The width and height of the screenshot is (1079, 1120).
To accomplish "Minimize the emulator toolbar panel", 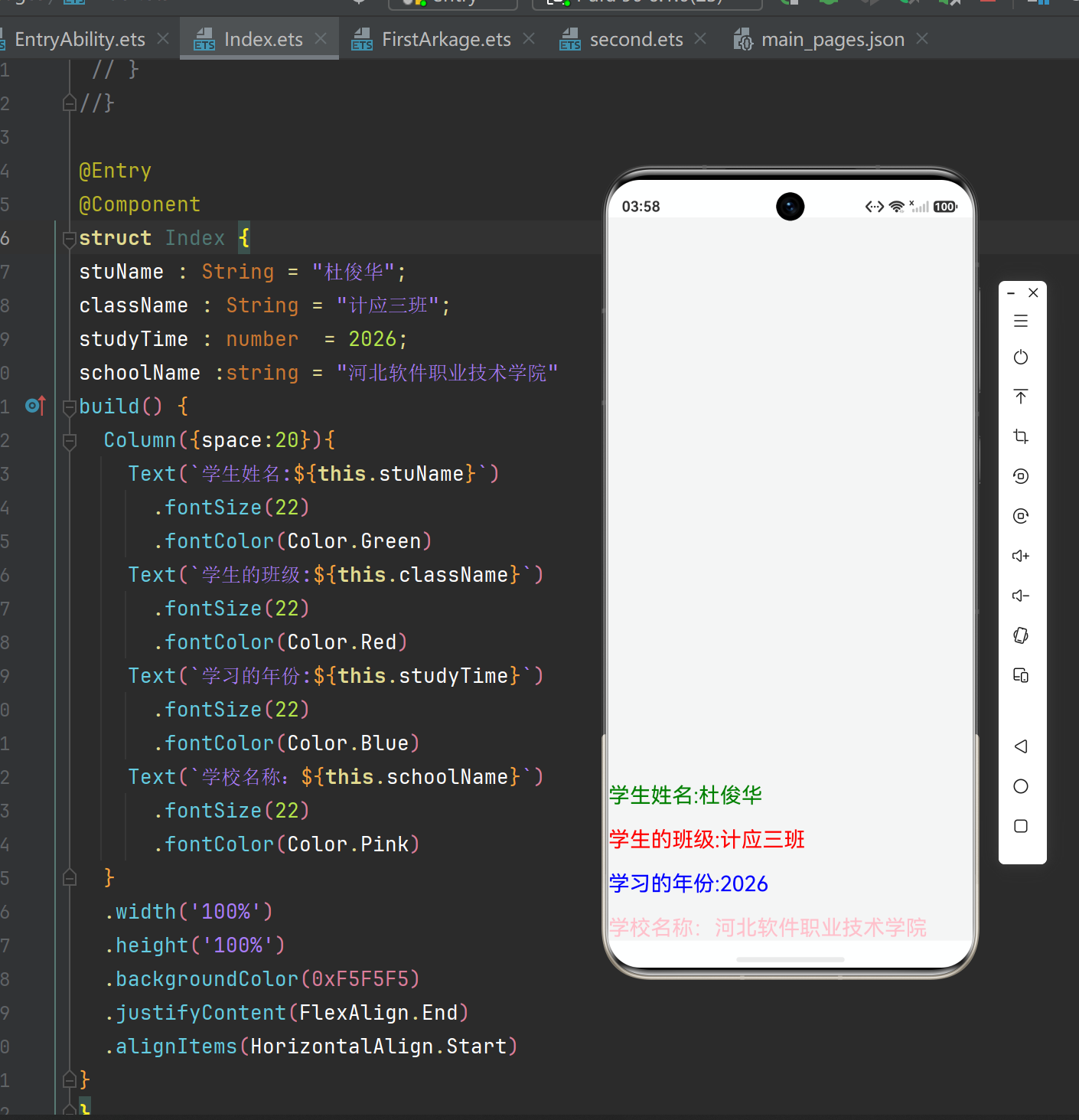I will click(x=1011, y=293).
